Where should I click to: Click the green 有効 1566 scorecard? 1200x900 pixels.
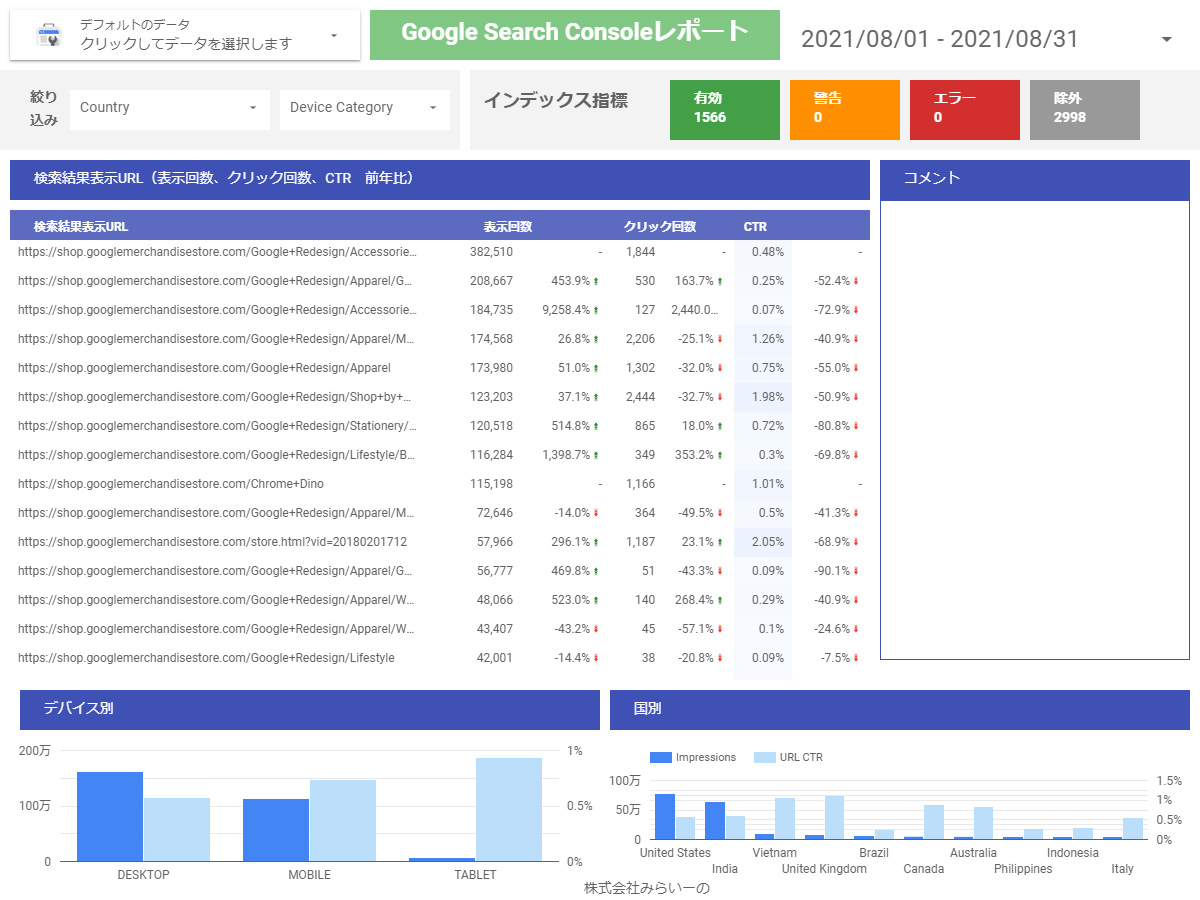point(725,109)
